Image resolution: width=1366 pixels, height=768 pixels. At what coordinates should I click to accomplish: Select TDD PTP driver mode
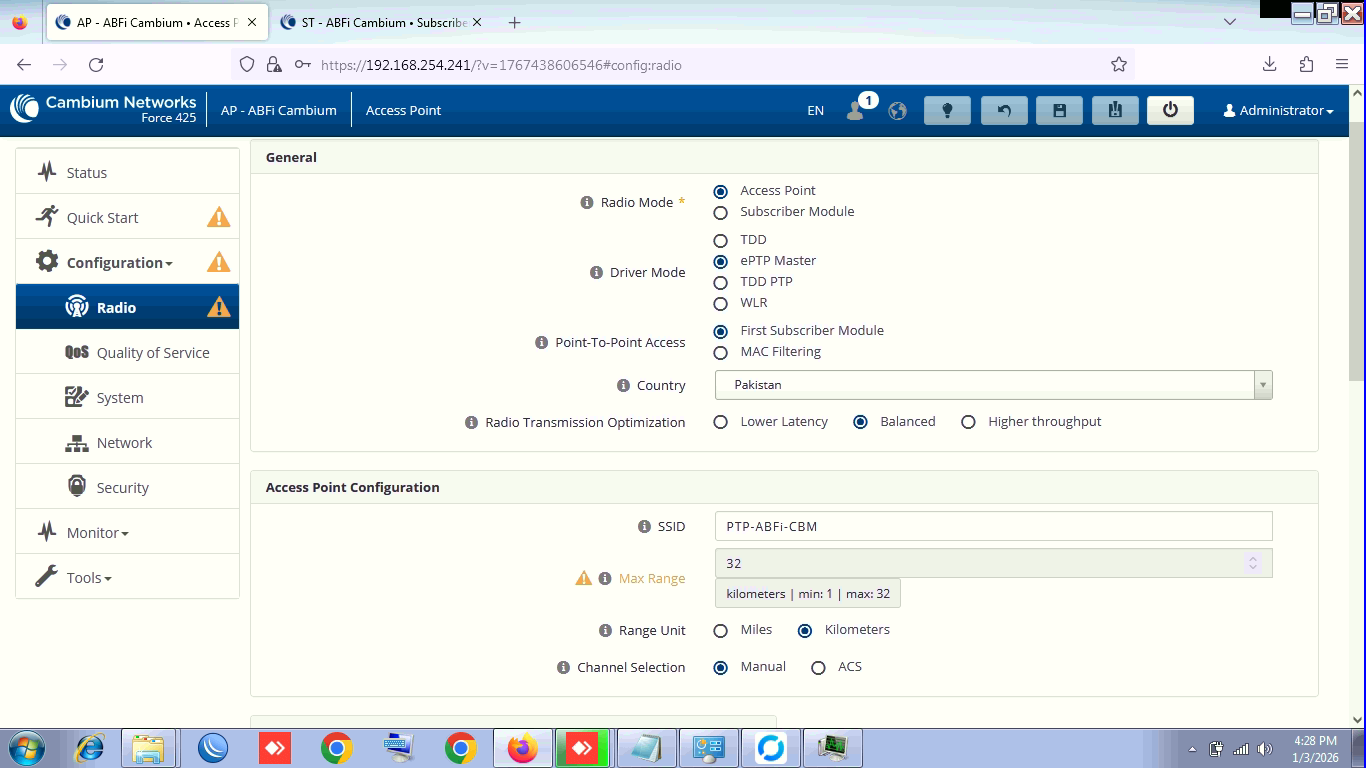(x=720, y=283)
